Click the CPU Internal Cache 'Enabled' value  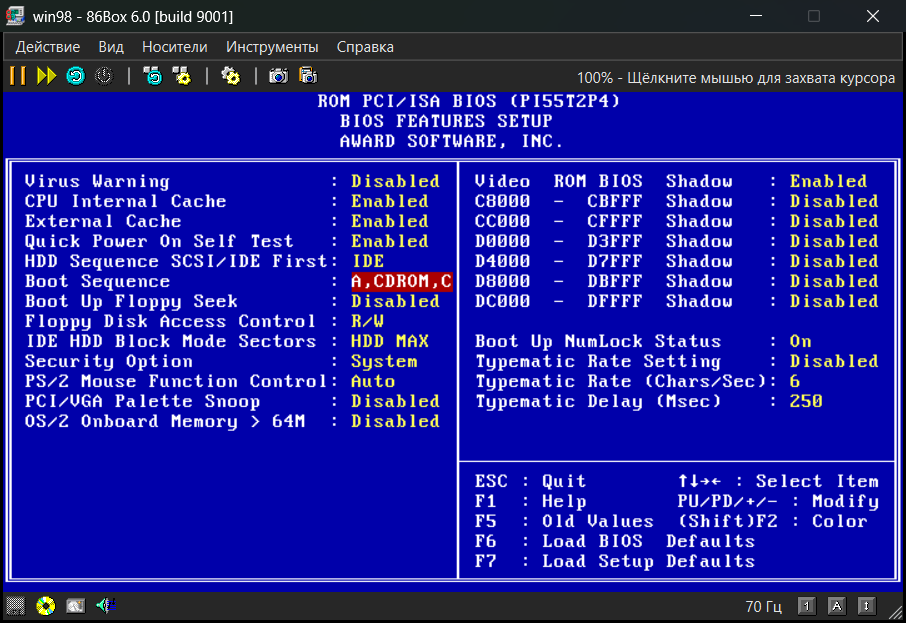coord(390,202)
